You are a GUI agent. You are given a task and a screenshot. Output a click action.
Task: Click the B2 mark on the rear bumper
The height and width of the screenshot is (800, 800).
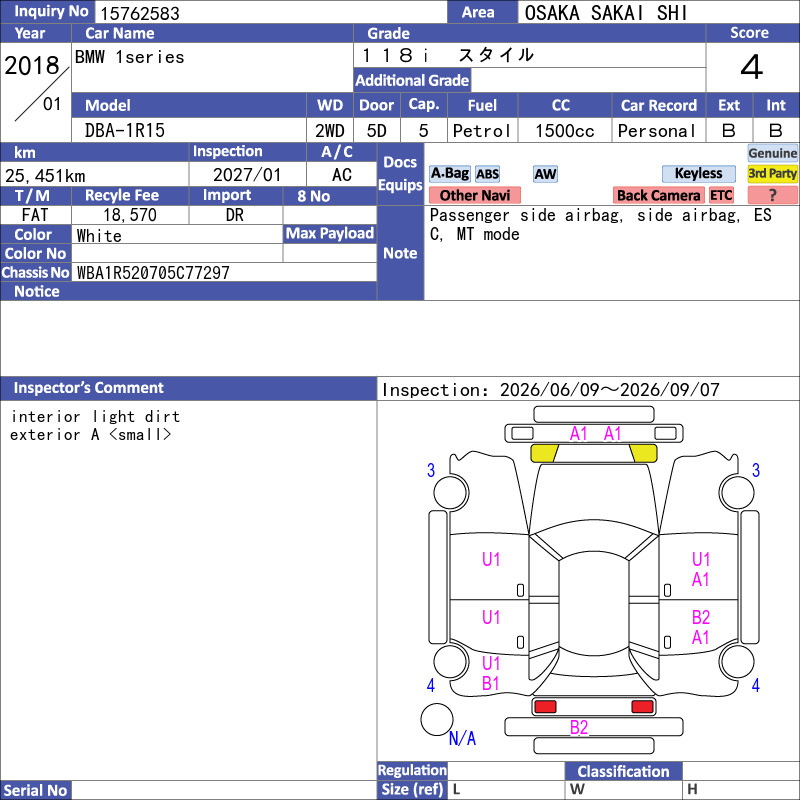(x=579, y=728)
